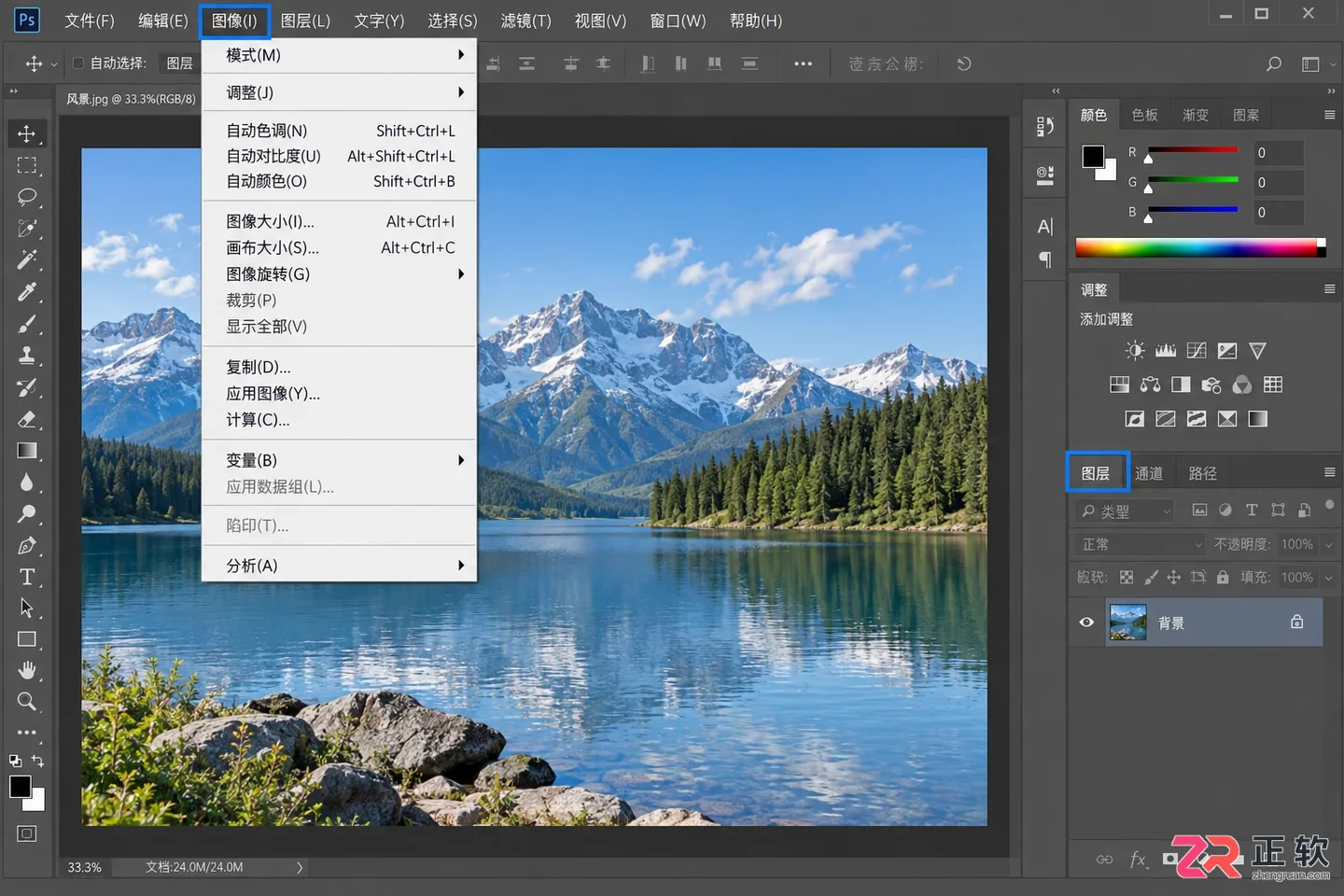This screenshot has width=1344, height=896.
Task: Add a Levels adjustment (histogram icon)
Action: coord(1166,351)
